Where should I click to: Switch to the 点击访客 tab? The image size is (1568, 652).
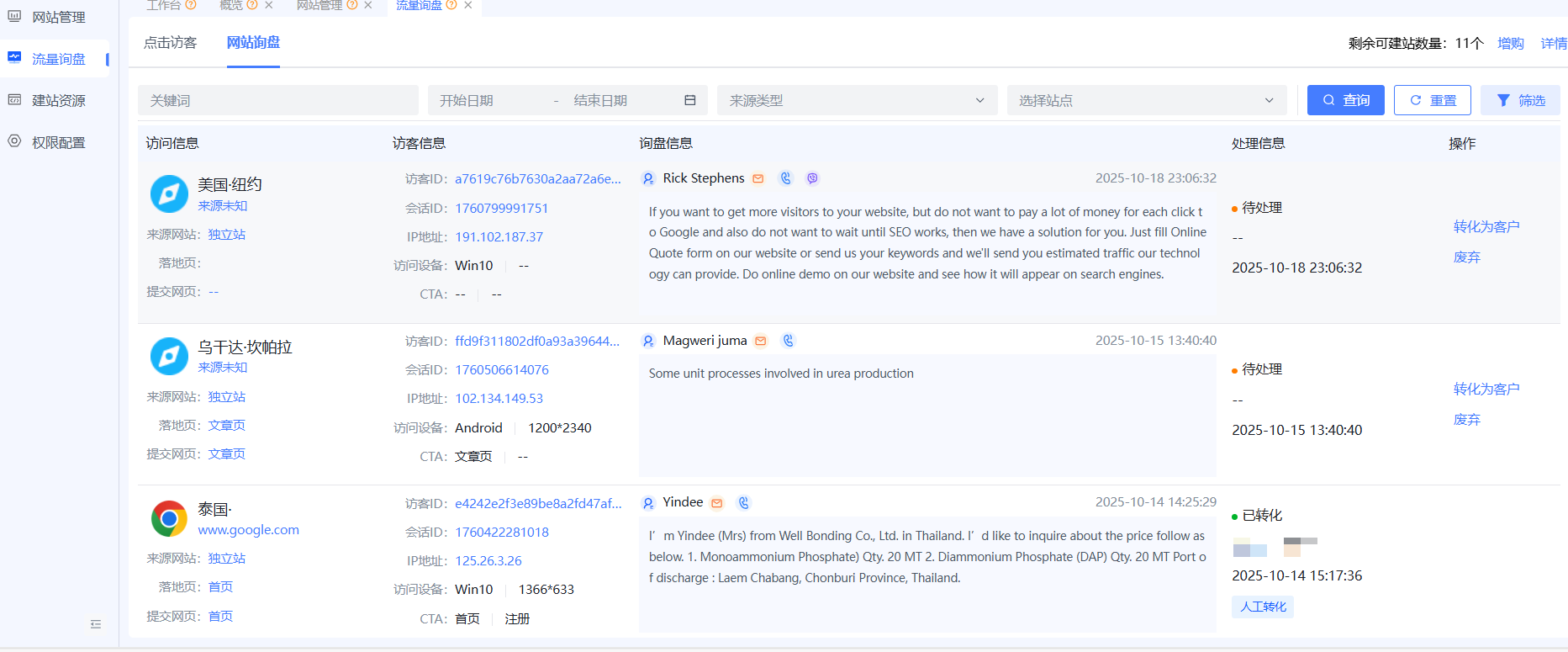171,43
